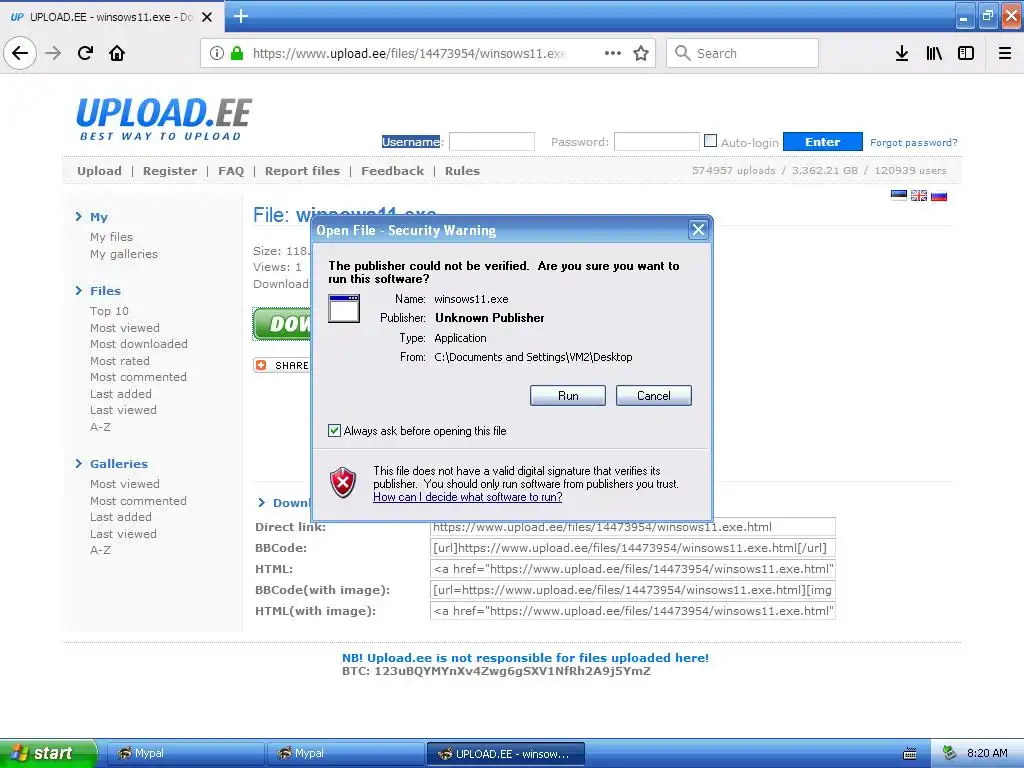The width and height of the screenshot is (1024, 768).
Task: Open My files in sidebar
Action: [111, 236]
